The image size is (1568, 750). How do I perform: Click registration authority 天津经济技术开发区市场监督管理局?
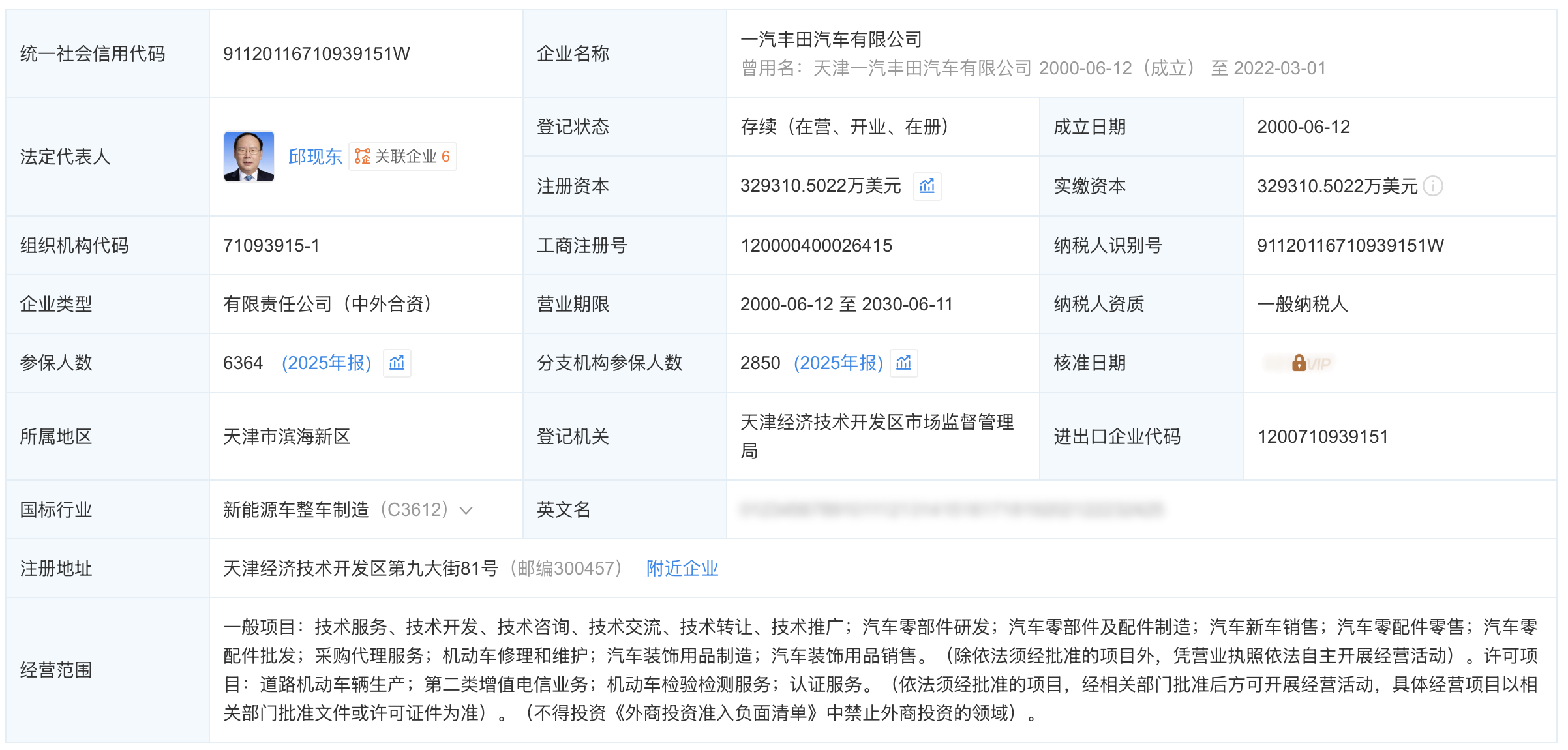click(x=877, y=437)
